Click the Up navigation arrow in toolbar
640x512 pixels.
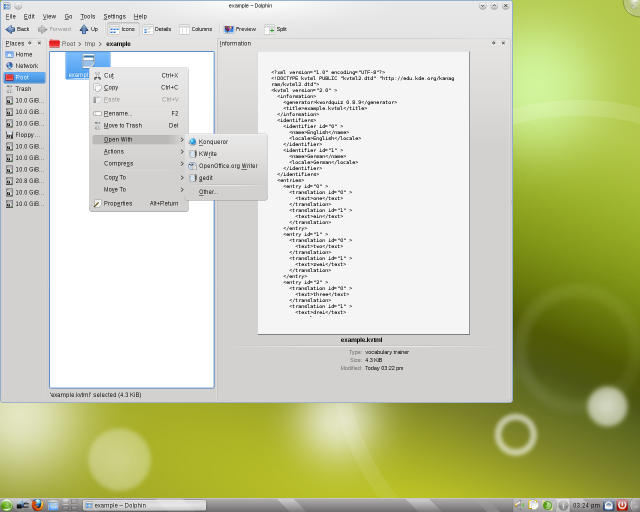89,29
